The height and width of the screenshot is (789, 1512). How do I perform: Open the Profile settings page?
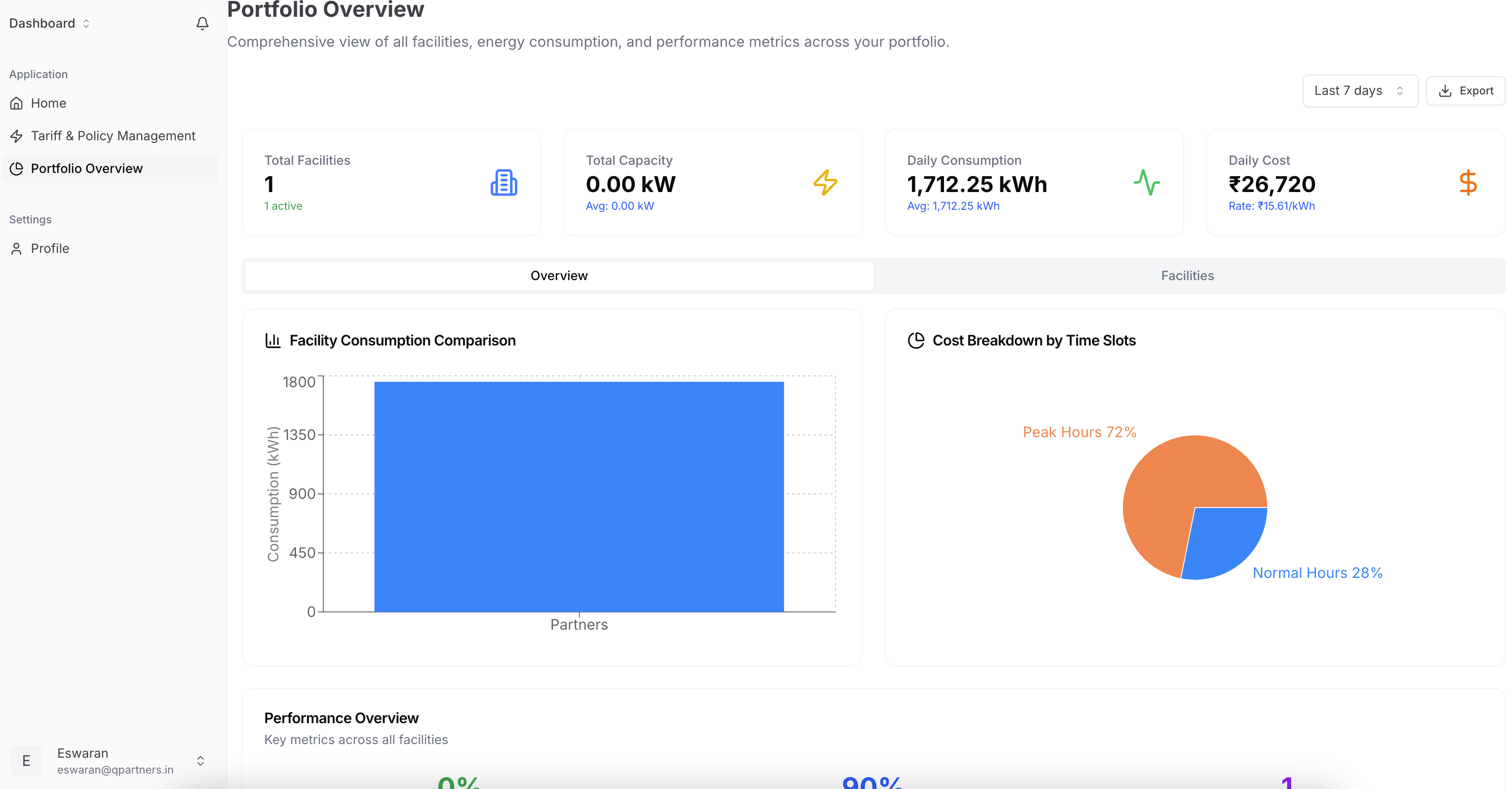pos(50,248)
